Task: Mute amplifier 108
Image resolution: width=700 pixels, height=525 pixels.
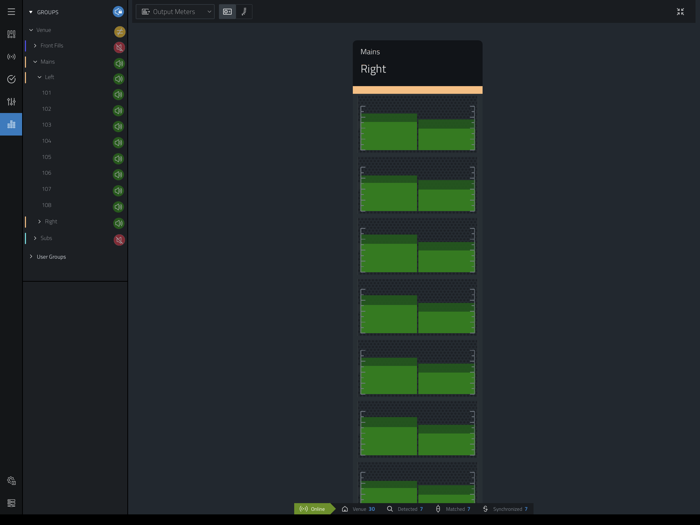Action: [x=118, y=207]
